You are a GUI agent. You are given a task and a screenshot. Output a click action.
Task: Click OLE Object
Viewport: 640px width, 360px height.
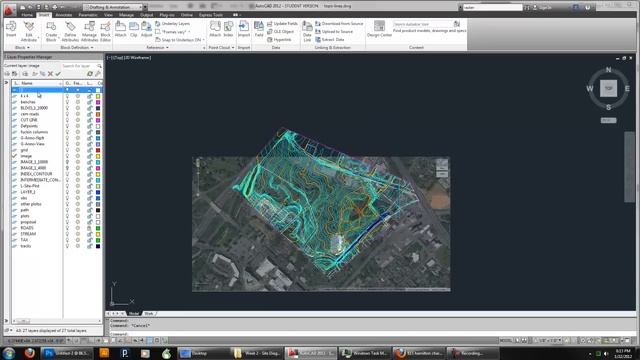pos(280,31)
